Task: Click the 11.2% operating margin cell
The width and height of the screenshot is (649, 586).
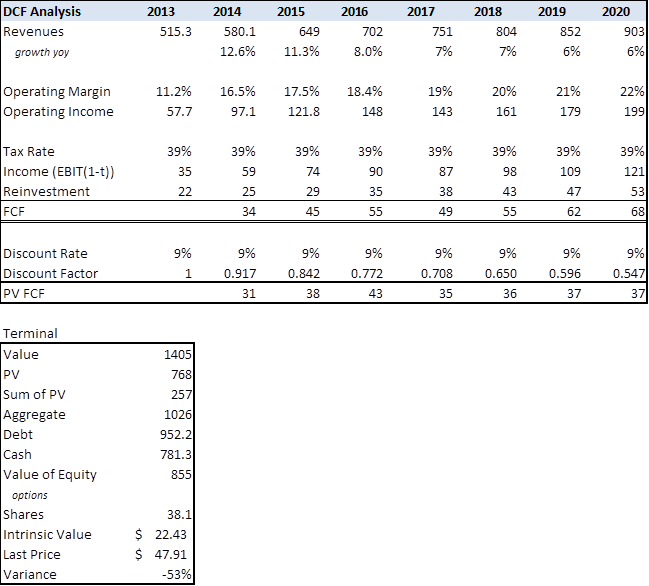Action: [173, 91]
